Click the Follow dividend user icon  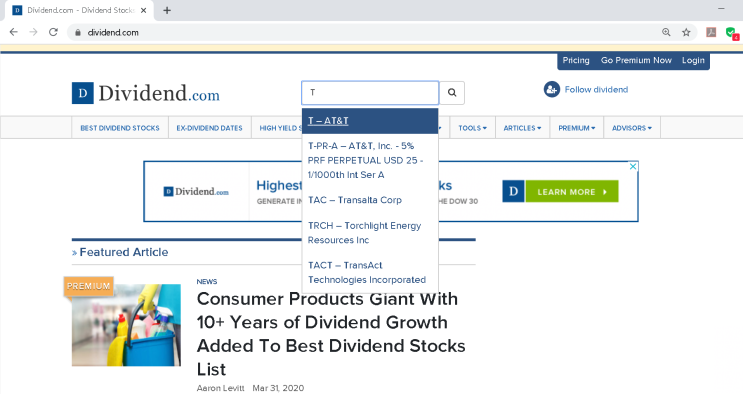click(x=552, y=89)
